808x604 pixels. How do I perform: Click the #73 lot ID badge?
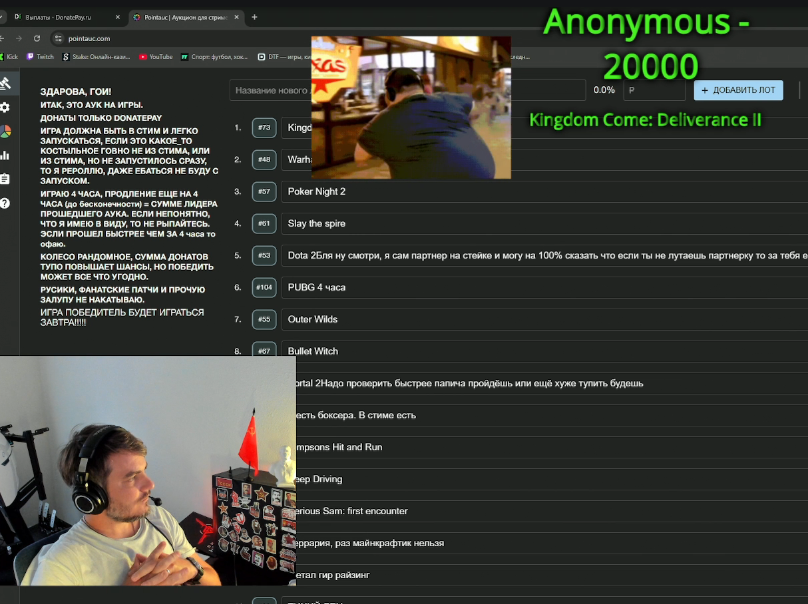coord(264,128)
